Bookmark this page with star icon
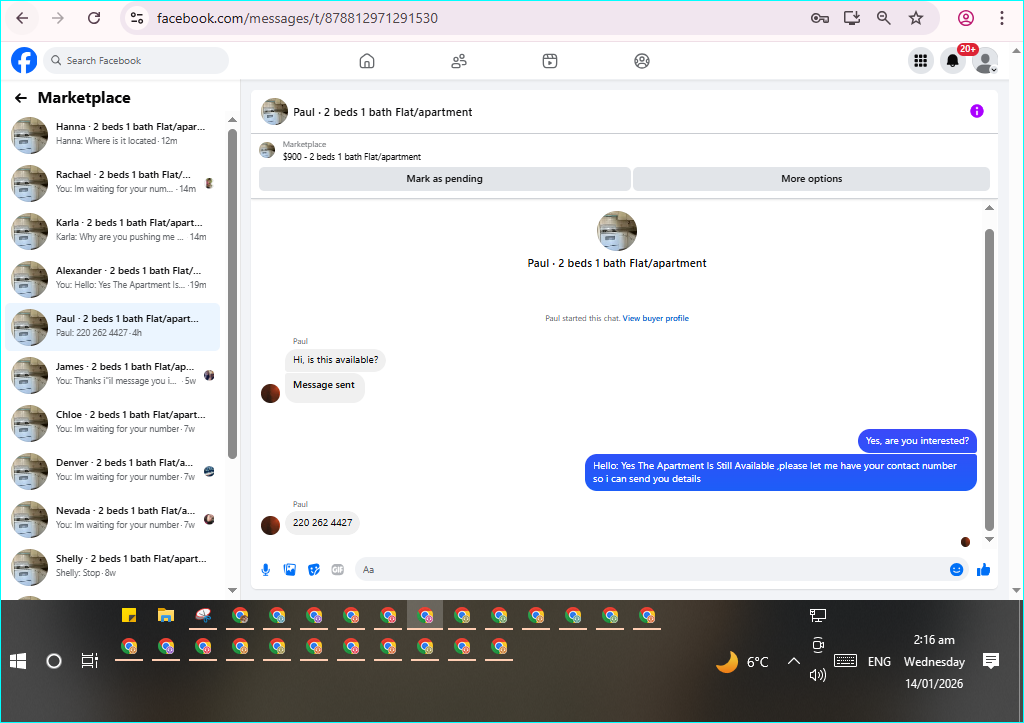 pos(916,18)
